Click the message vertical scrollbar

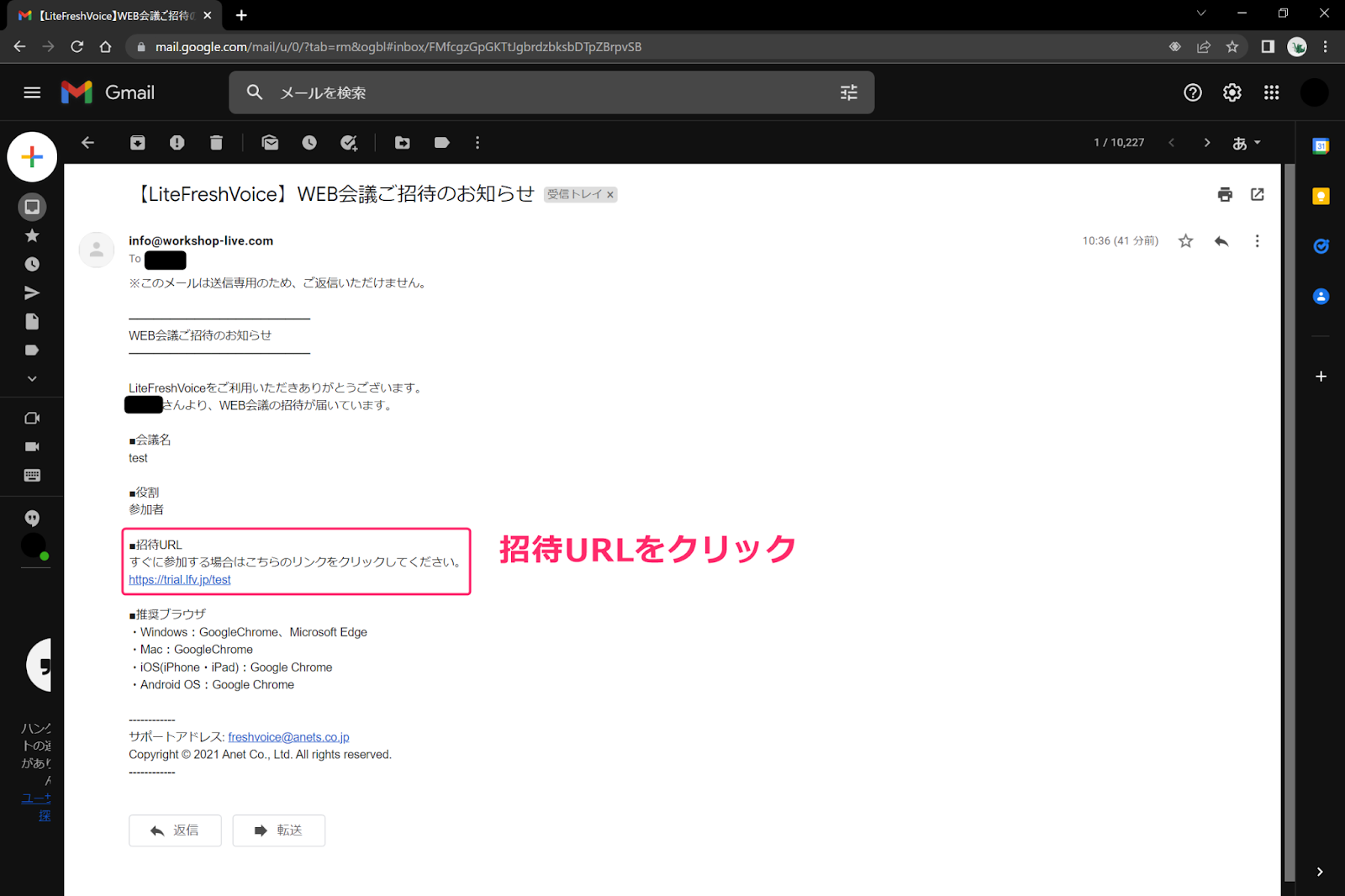1290,521
